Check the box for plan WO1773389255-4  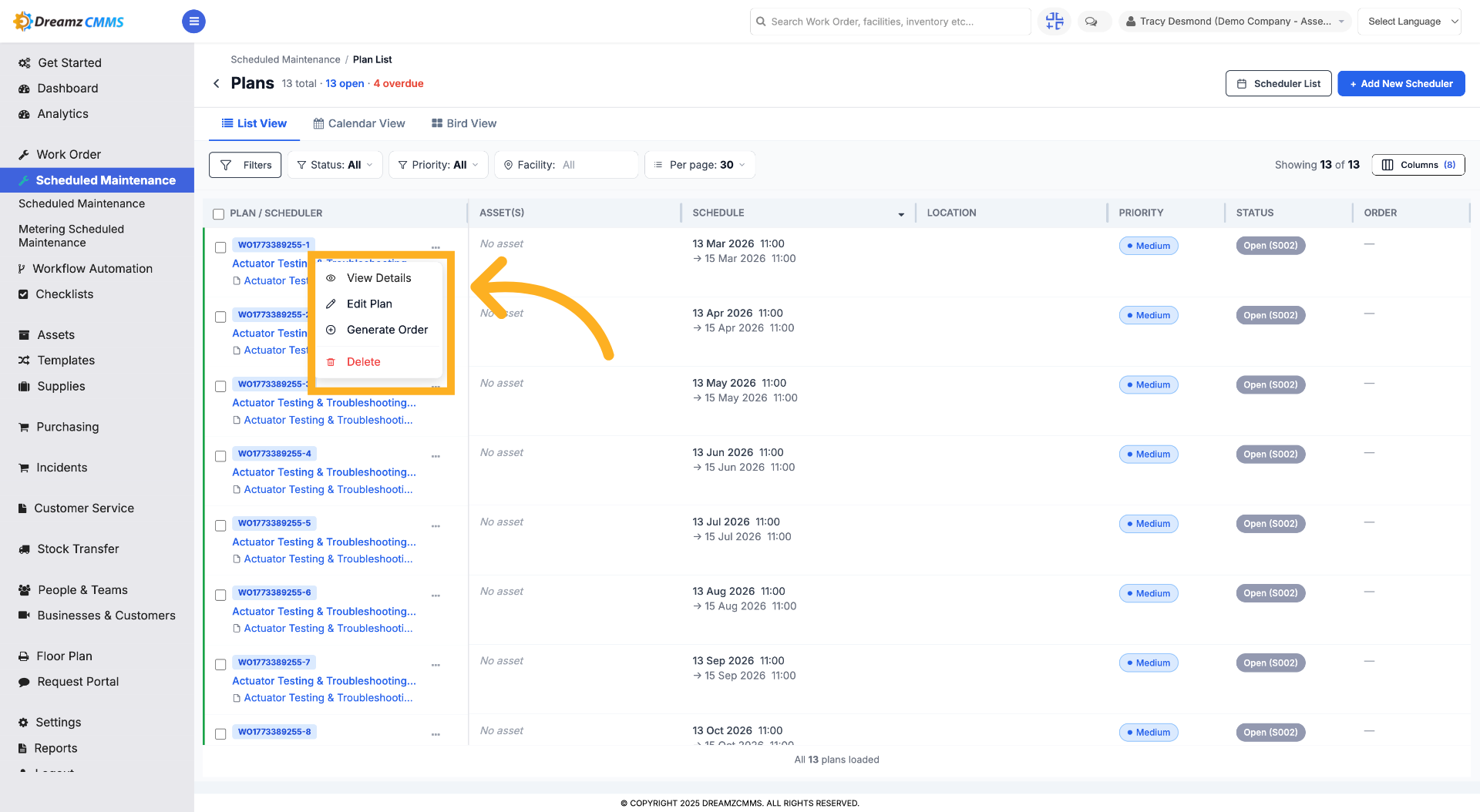(220, 456)
